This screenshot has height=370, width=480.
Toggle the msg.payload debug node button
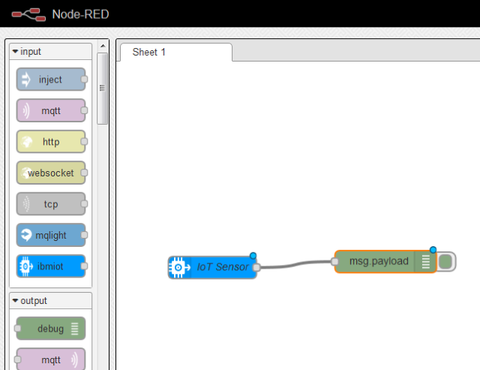point(446,262)
